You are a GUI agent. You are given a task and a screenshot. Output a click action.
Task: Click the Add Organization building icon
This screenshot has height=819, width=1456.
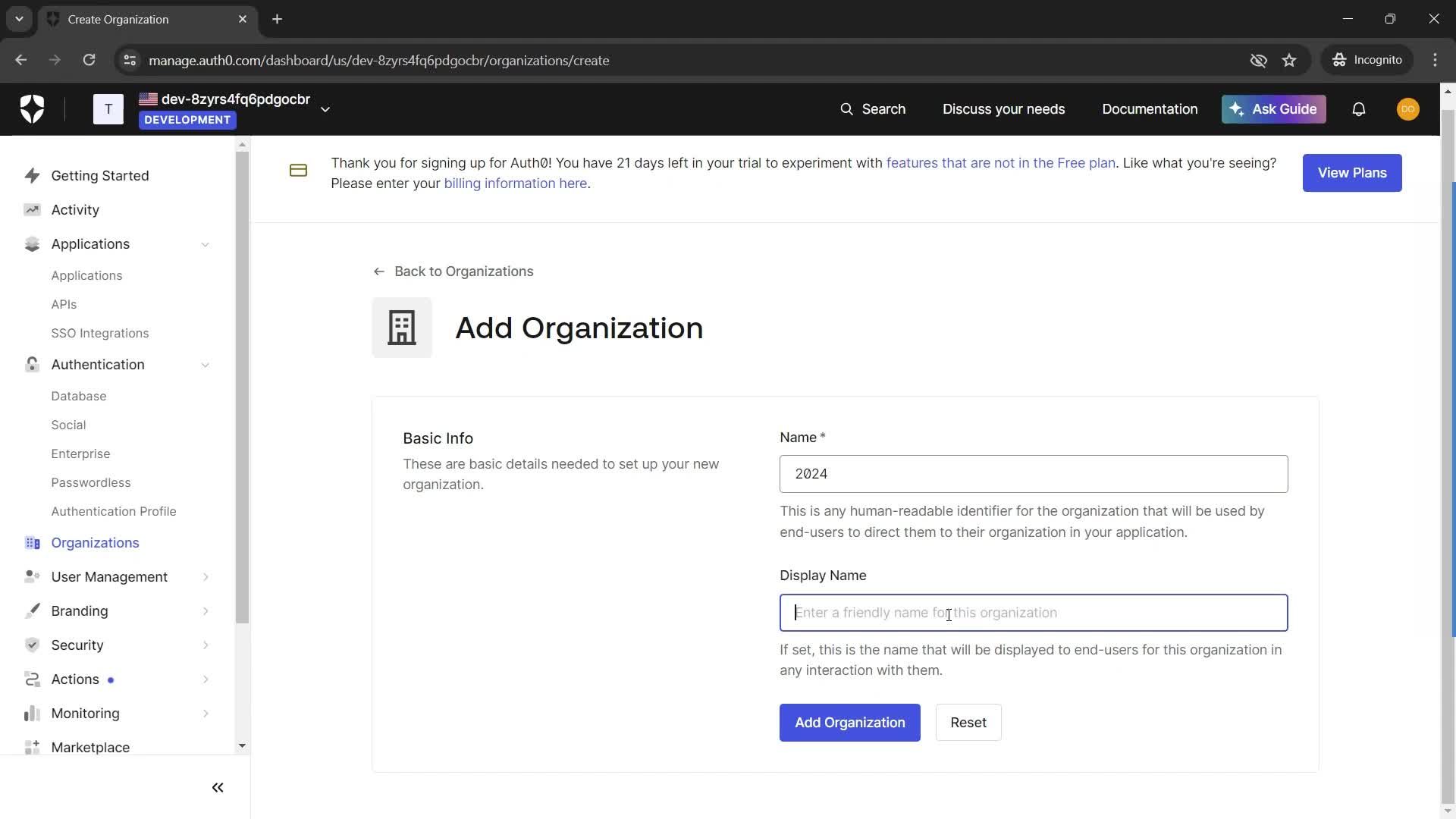click(402, 328)
